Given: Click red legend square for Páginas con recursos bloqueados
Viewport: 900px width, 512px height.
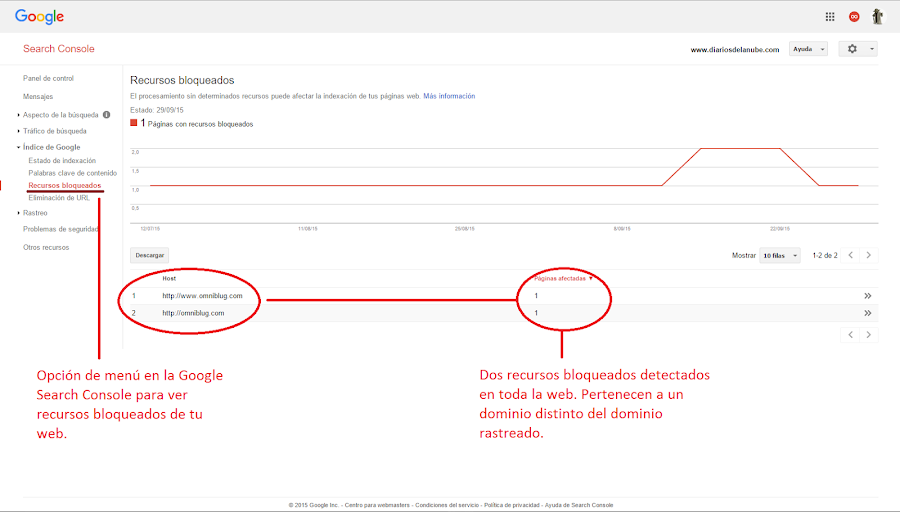Looking at the screenshot, I should 134,122.
